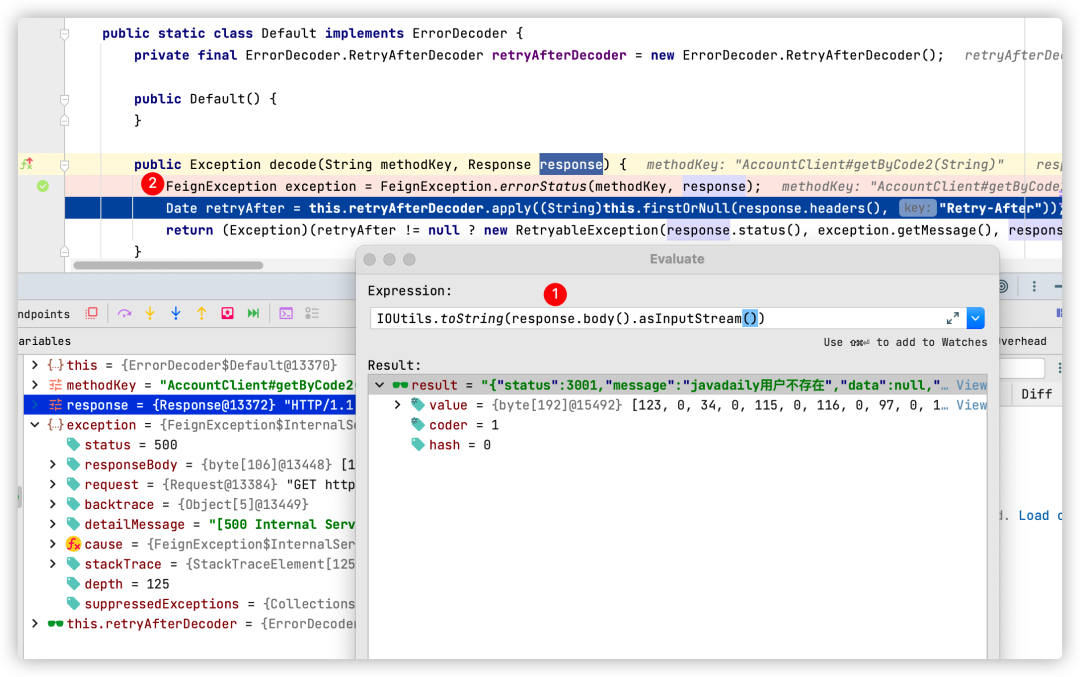The image size is (1080, 677).
Task: Select the suppressedExceptions row
Action: pyautogui.click(x=189, y=604)
